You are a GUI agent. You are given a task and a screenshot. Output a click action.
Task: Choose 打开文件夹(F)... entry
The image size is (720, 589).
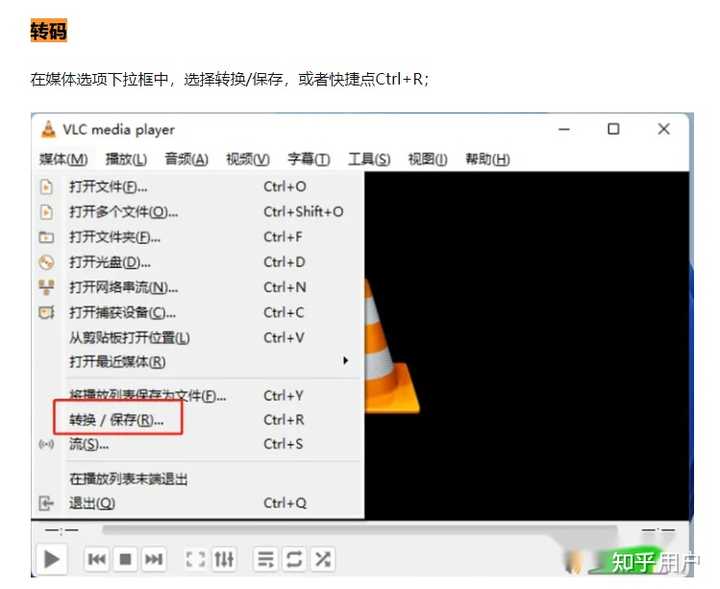[200, 237]
